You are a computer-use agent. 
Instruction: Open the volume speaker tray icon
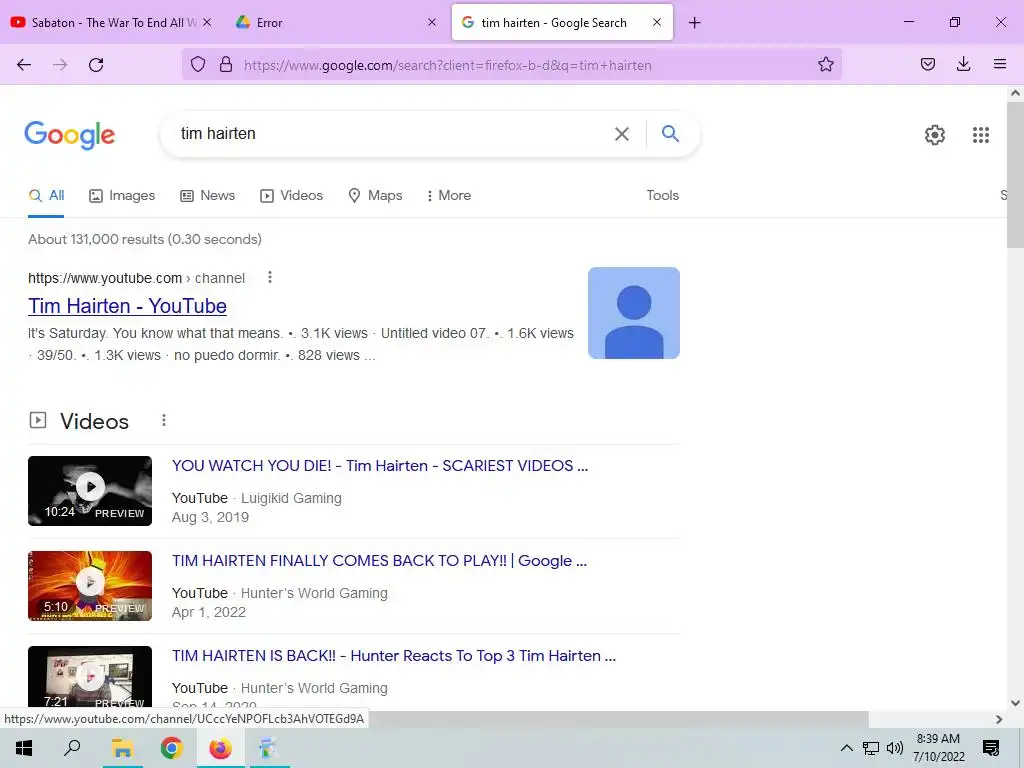click(x=895, y=748)
